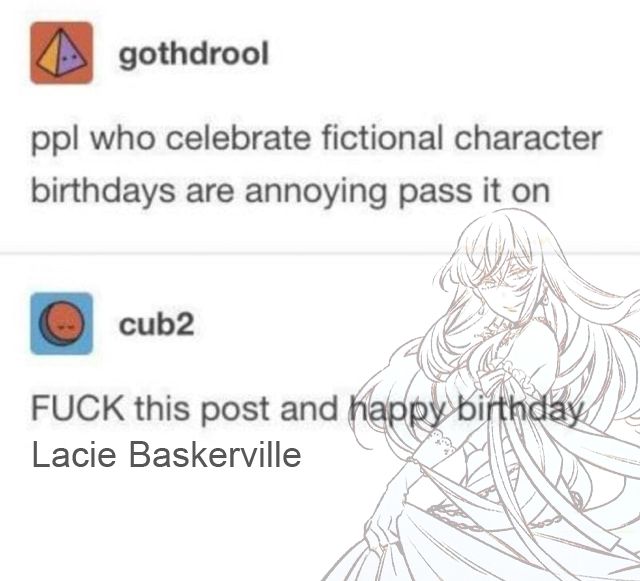
Task: Visit the cub2 username link
Action: pos(156,324)
